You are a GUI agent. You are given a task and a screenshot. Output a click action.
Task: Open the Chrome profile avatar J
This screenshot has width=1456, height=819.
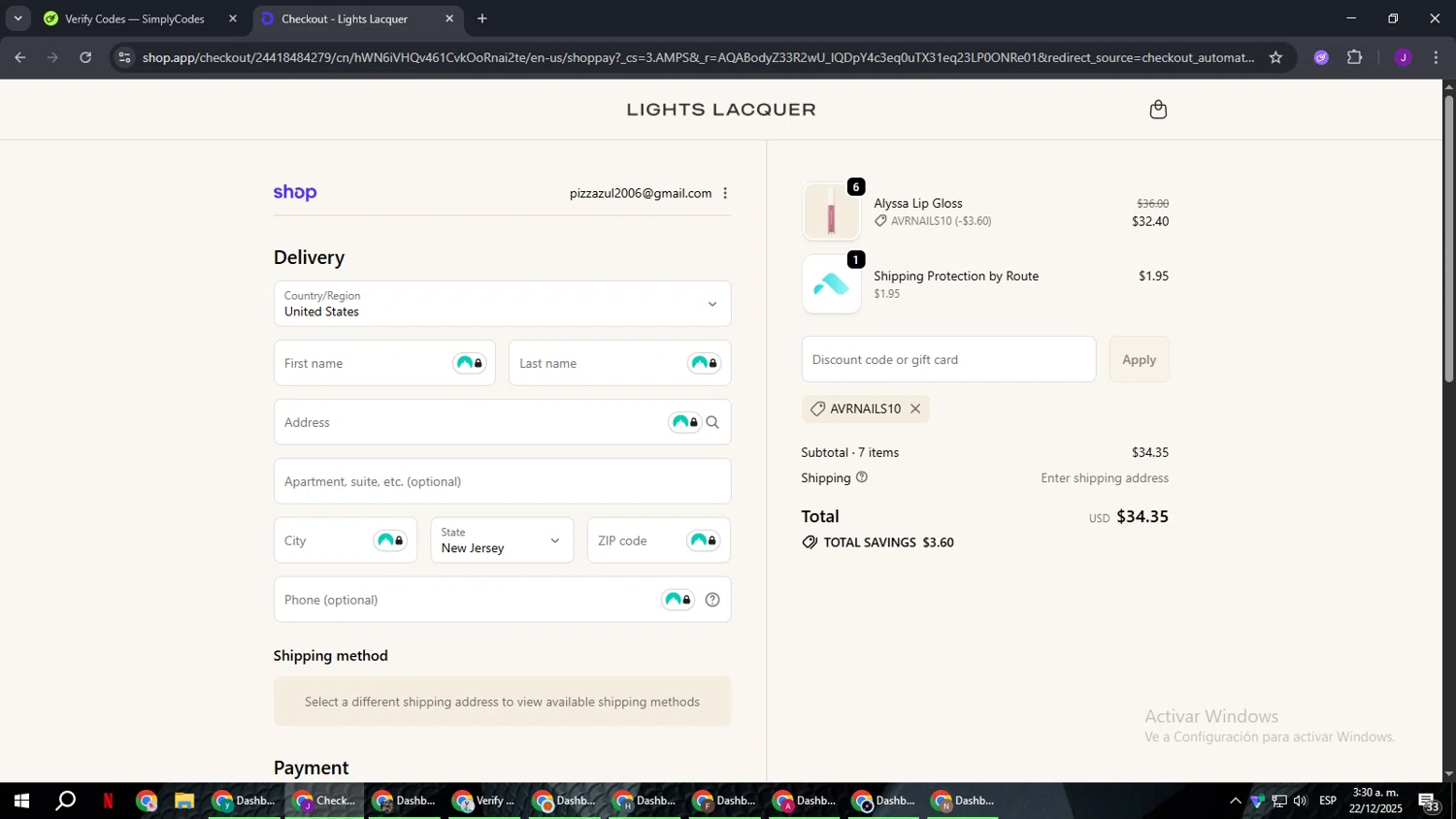[1403, 57]
